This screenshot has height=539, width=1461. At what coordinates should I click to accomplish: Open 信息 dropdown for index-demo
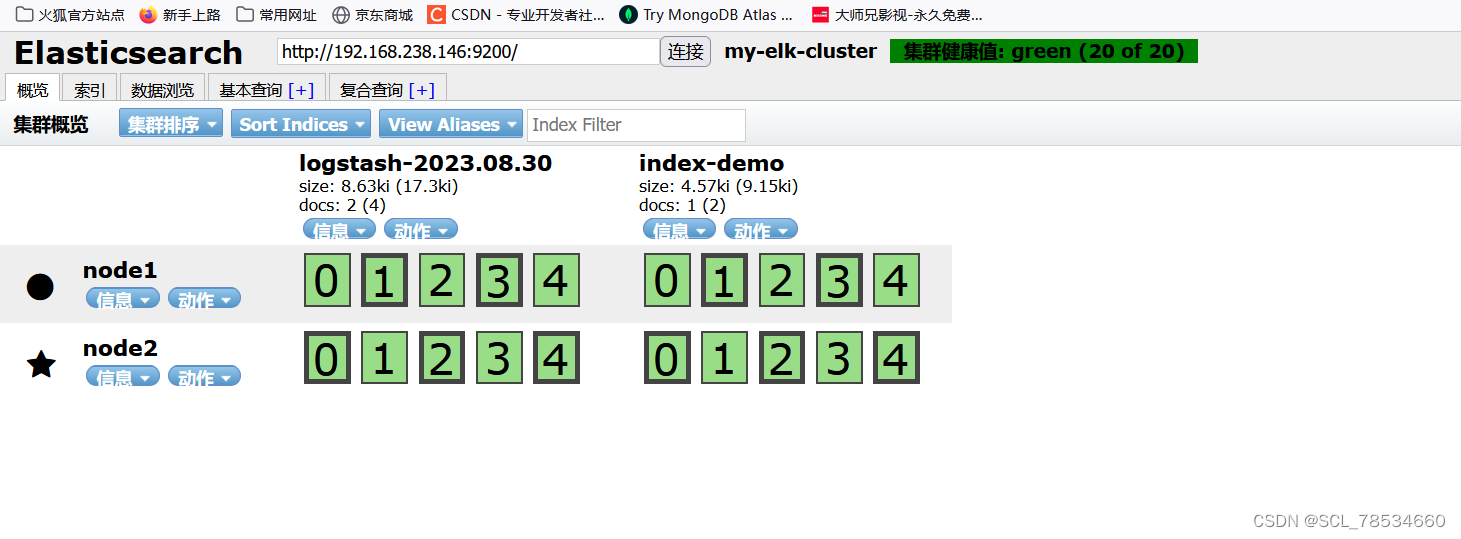tap(680, 229)
